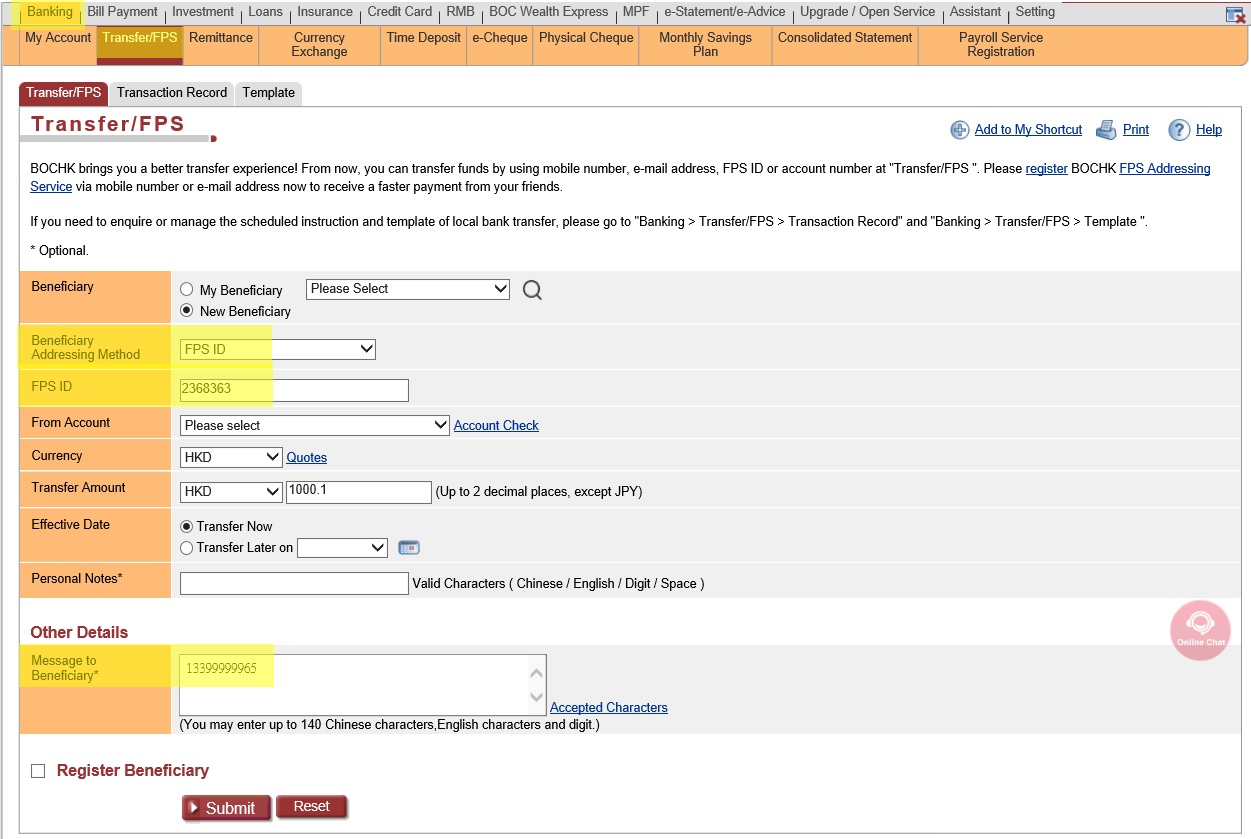Click the Account Check link
The height and width of the screenshot is (839, 1251).
496,426
